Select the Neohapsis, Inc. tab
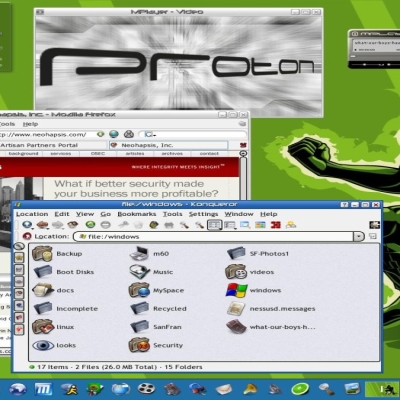This screenshot has height=400, width=400. (169, 145)
